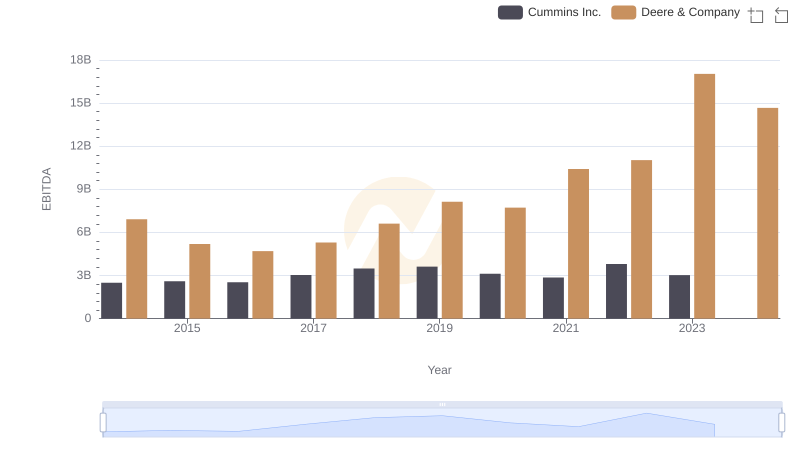The image size is (800, 461).
Task: Click the Cummins Inc. bar for 2017
Action: tap(301, 297)
